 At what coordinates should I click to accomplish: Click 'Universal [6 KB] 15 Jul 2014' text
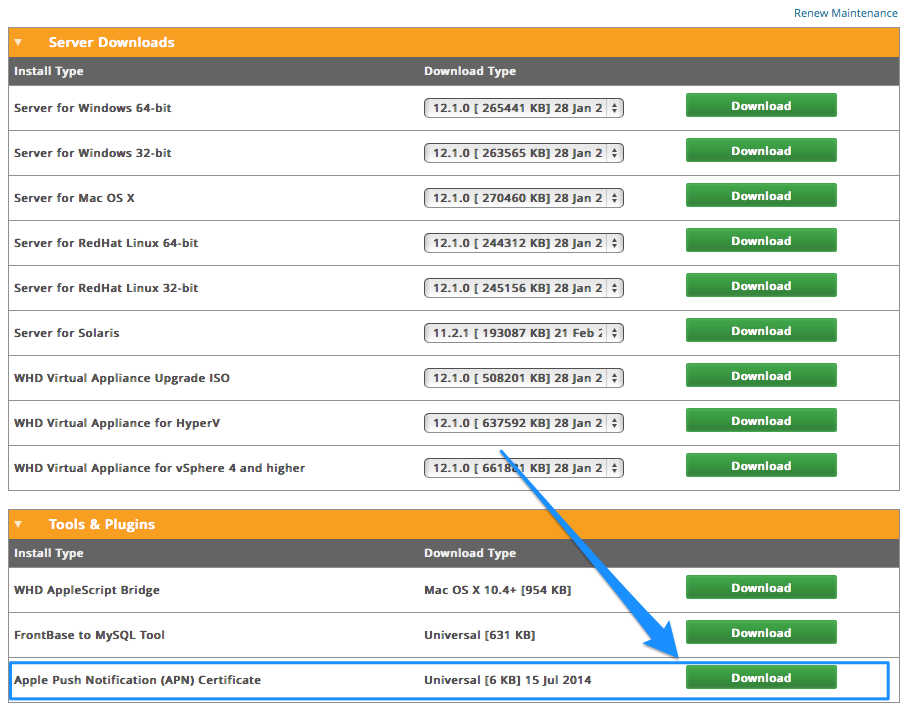coord(508,680)
